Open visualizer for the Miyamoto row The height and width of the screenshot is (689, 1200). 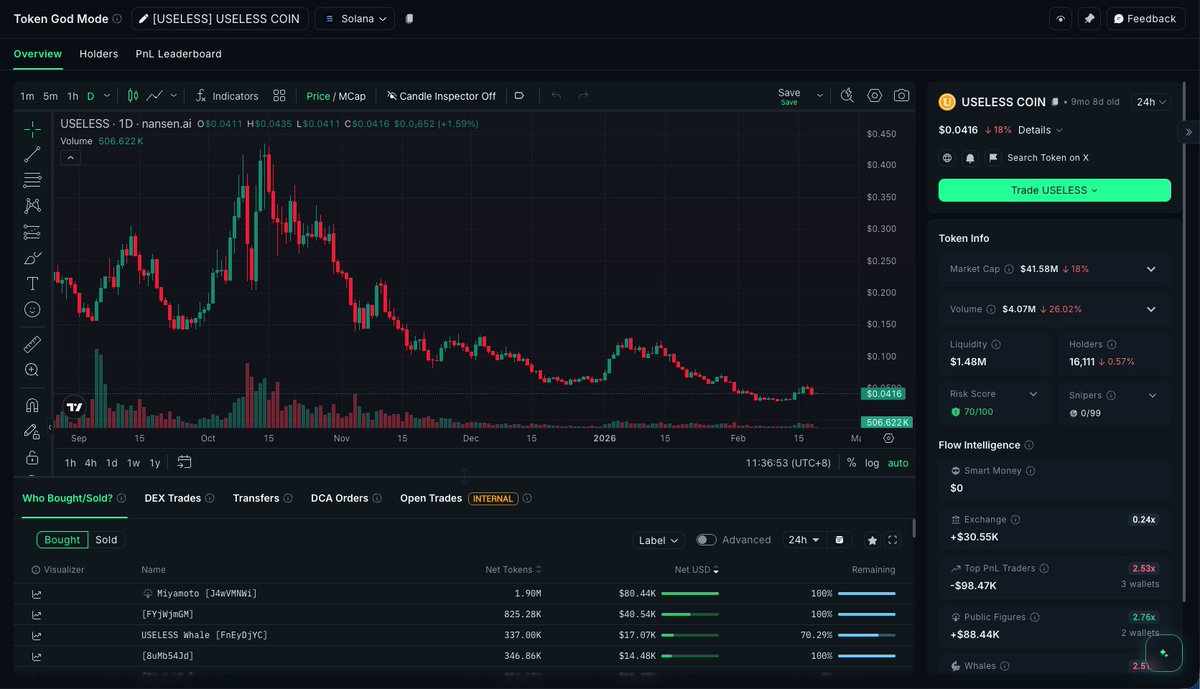(x=37, y=594)
